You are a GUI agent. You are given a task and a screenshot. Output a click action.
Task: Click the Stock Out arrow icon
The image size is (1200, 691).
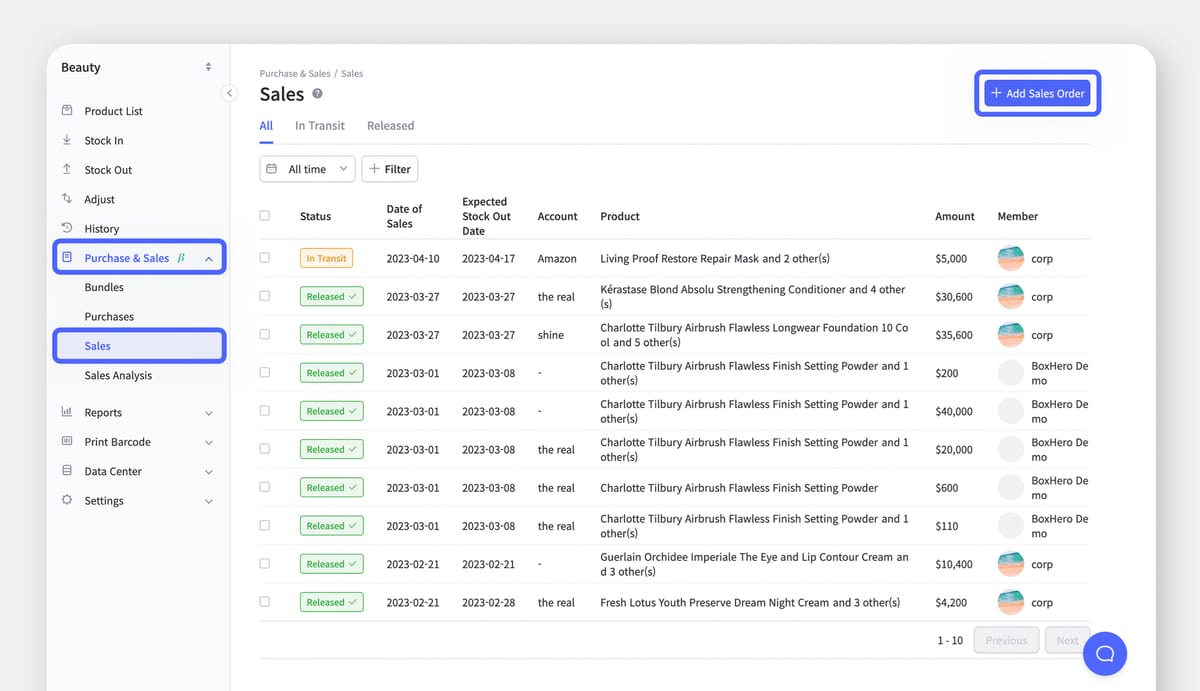66,169
